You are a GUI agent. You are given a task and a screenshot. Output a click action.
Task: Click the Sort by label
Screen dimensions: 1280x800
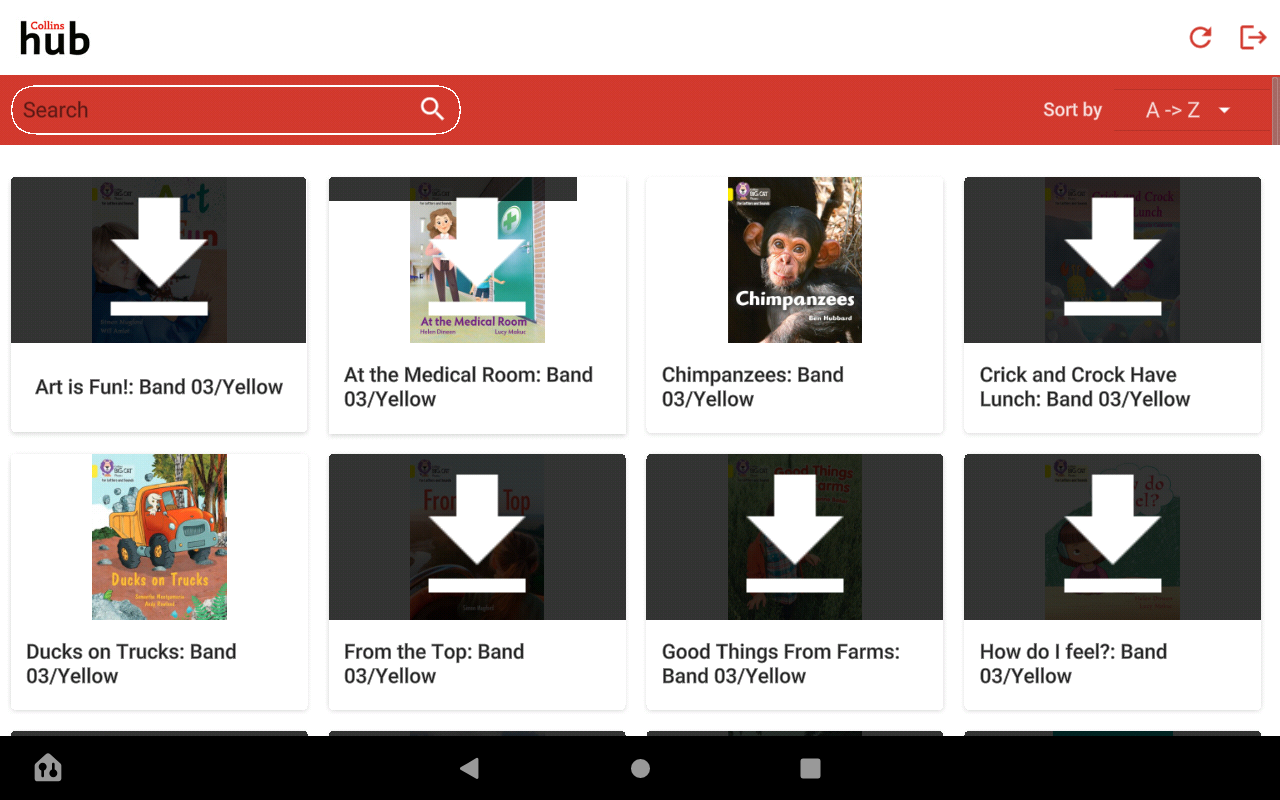click(1071, 110)
